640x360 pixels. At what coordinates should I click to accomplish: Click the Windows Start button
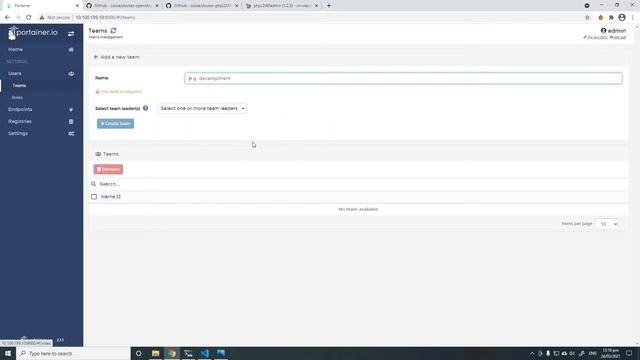8,353
